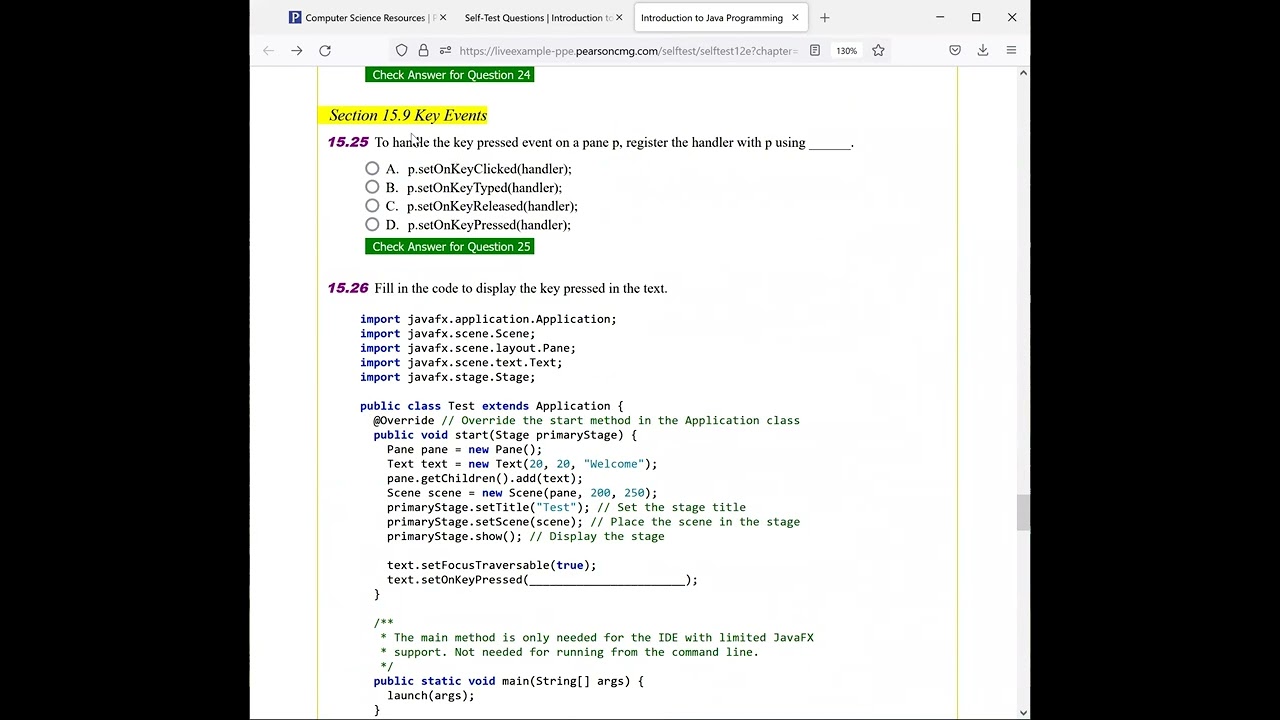
Task: Reset the 130% zoom level badge
Action: point(847,50)
